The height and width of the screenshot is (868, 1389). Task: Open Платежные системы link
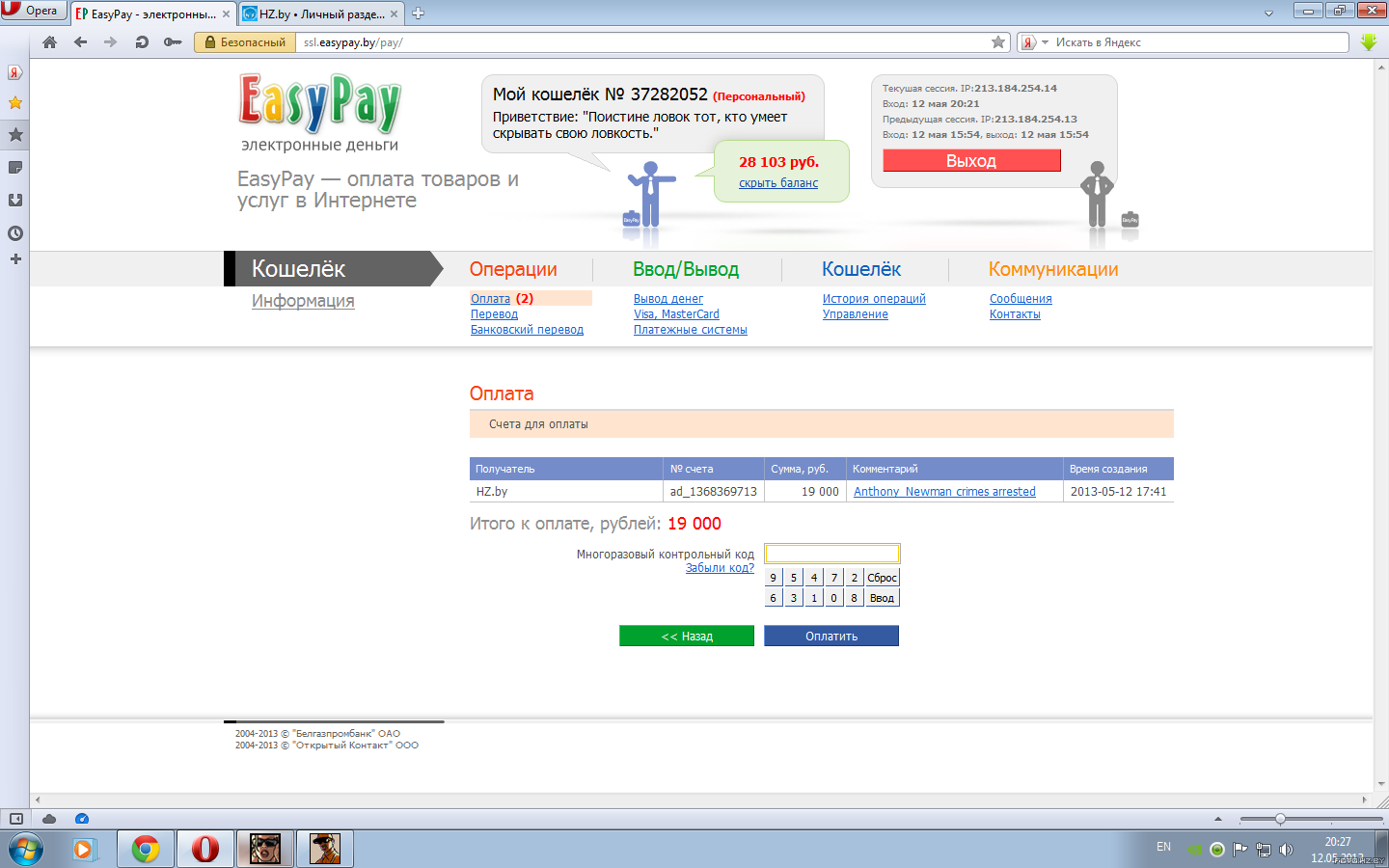click(691, 330)
